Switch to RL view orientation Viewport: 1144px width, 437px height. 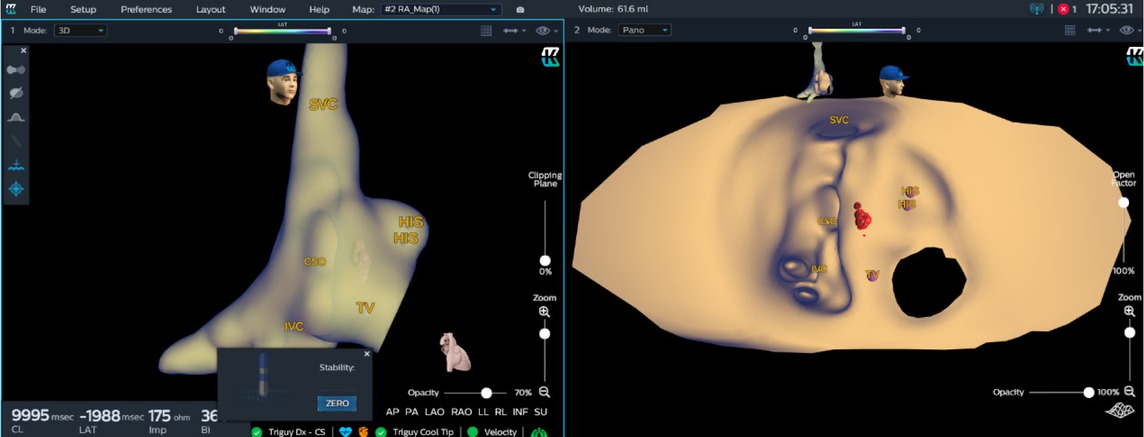click(x=501, y=412)
